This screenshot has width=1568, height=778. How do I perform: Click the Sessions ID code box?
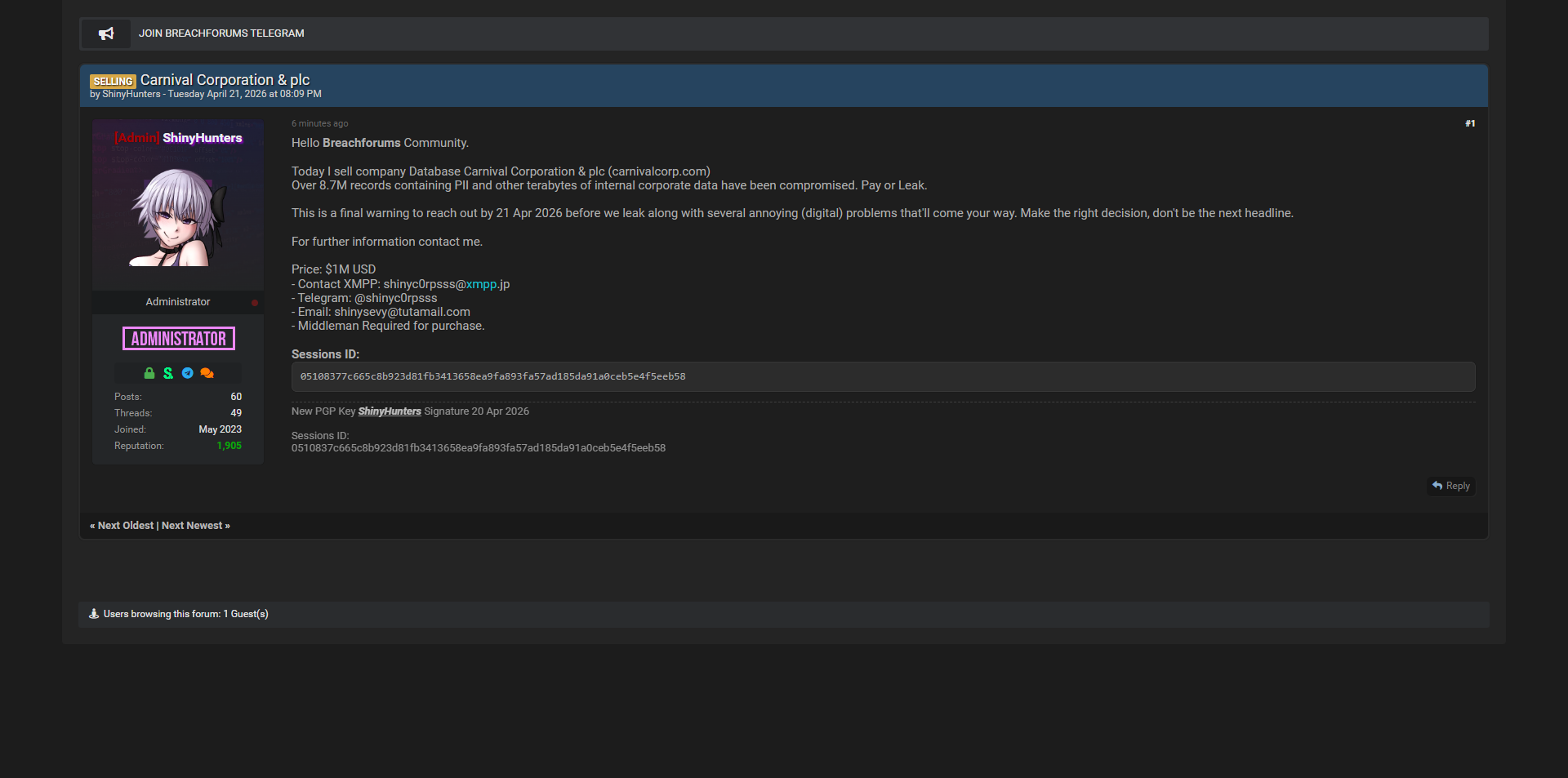882,376
